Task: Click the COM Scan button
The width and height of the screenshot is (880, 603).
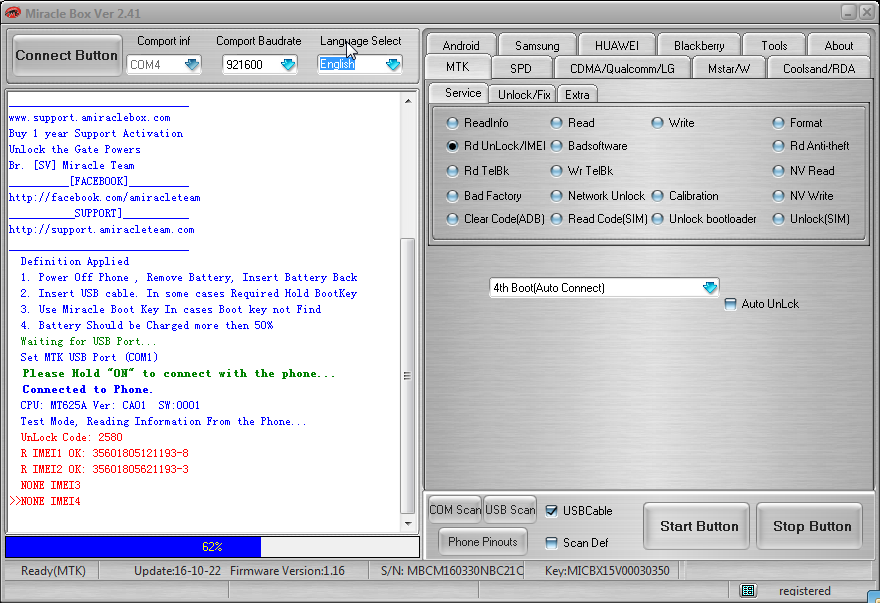Action: pos(455,510)
